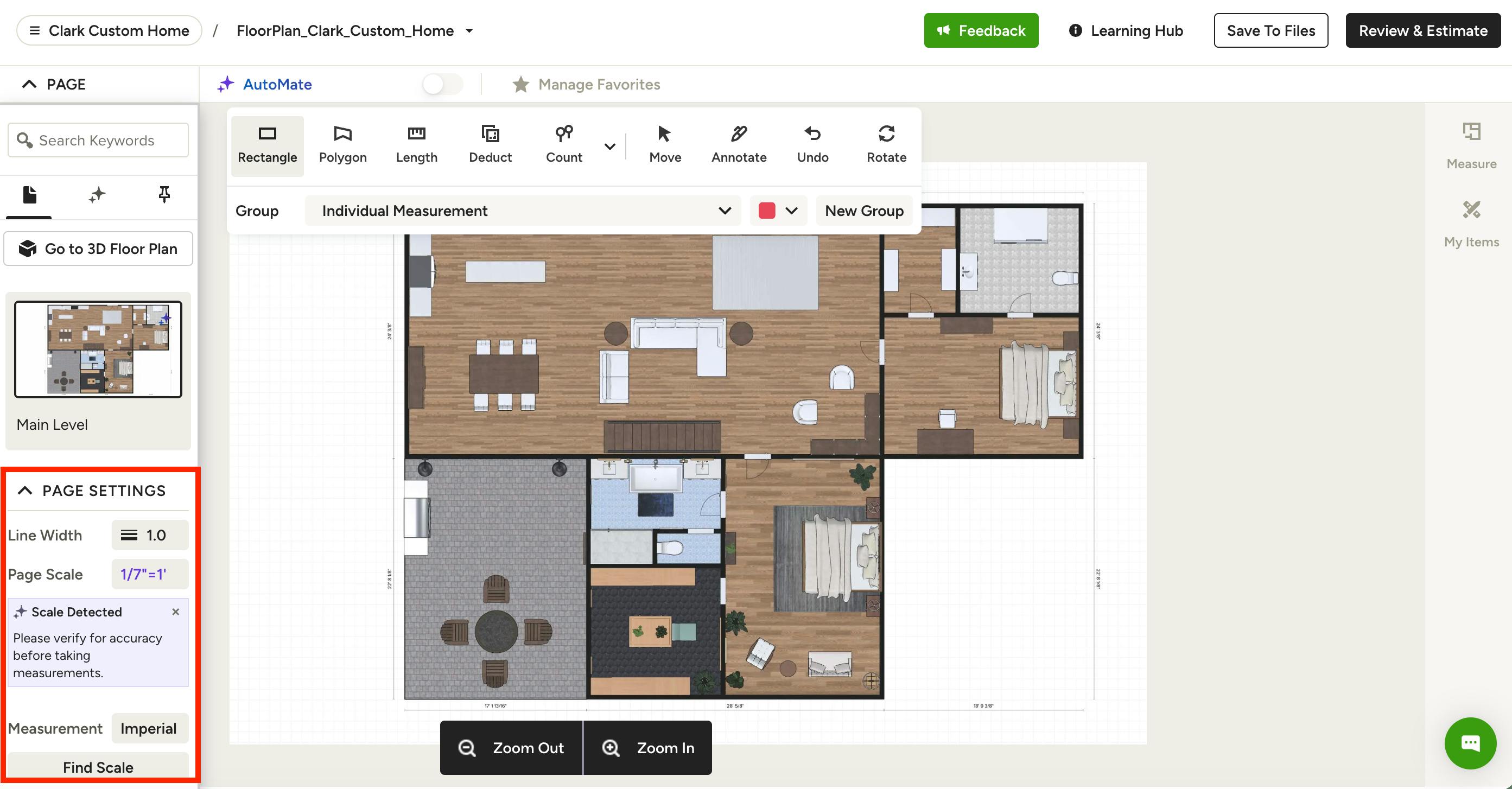Choose the Length measuring tool
This screenshot has height=789, width=1512.
(x=417, y=145)
